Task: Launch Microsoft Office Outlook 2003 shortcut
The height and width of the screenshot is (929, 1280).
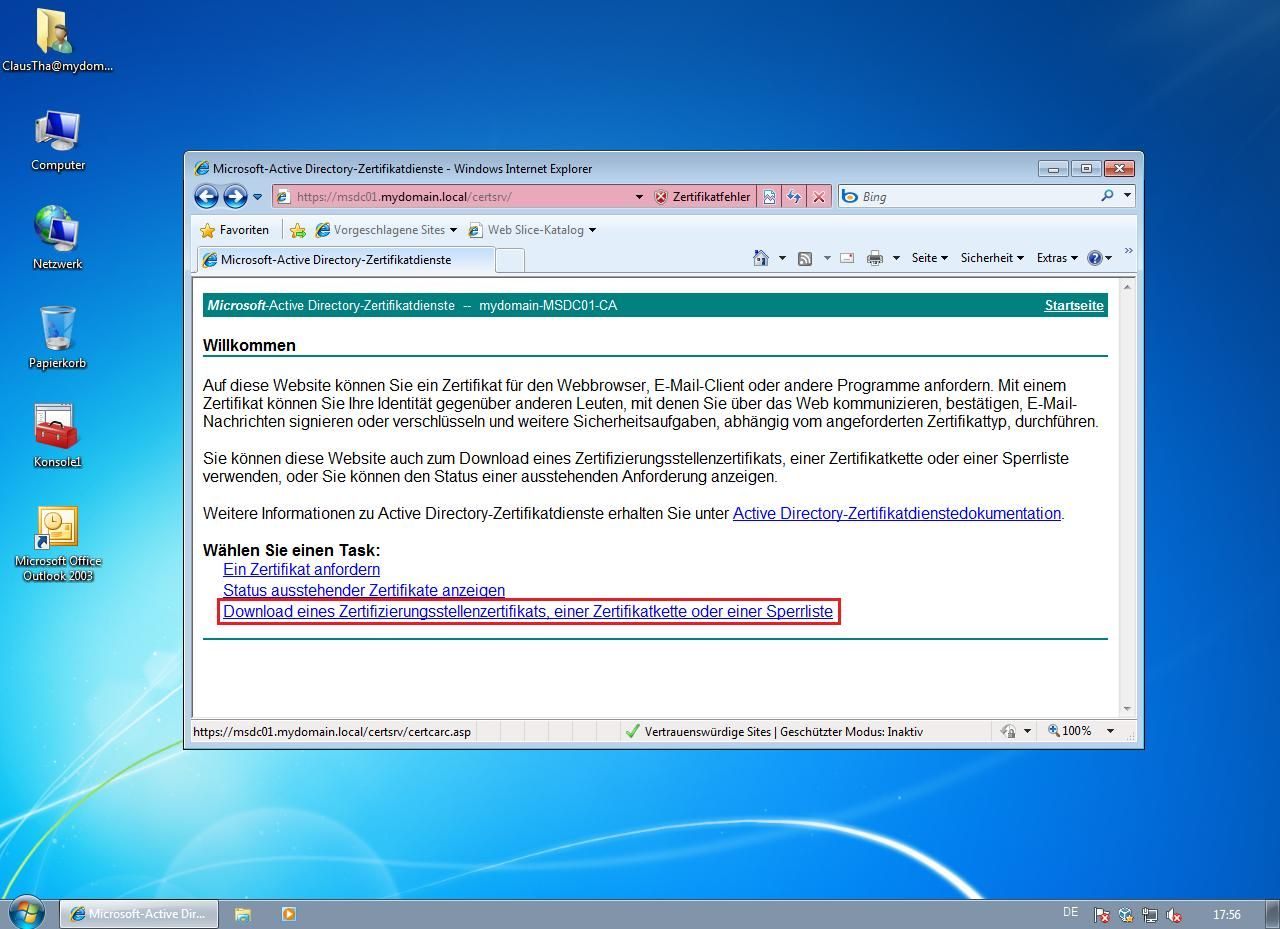Action: (x=58, y=545)
